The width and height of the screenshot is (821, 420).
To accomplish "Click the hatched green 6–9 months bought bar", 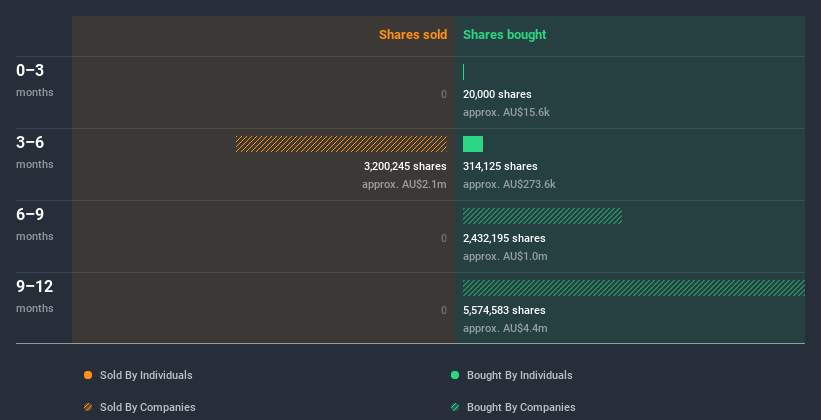I will coord(542,216).
